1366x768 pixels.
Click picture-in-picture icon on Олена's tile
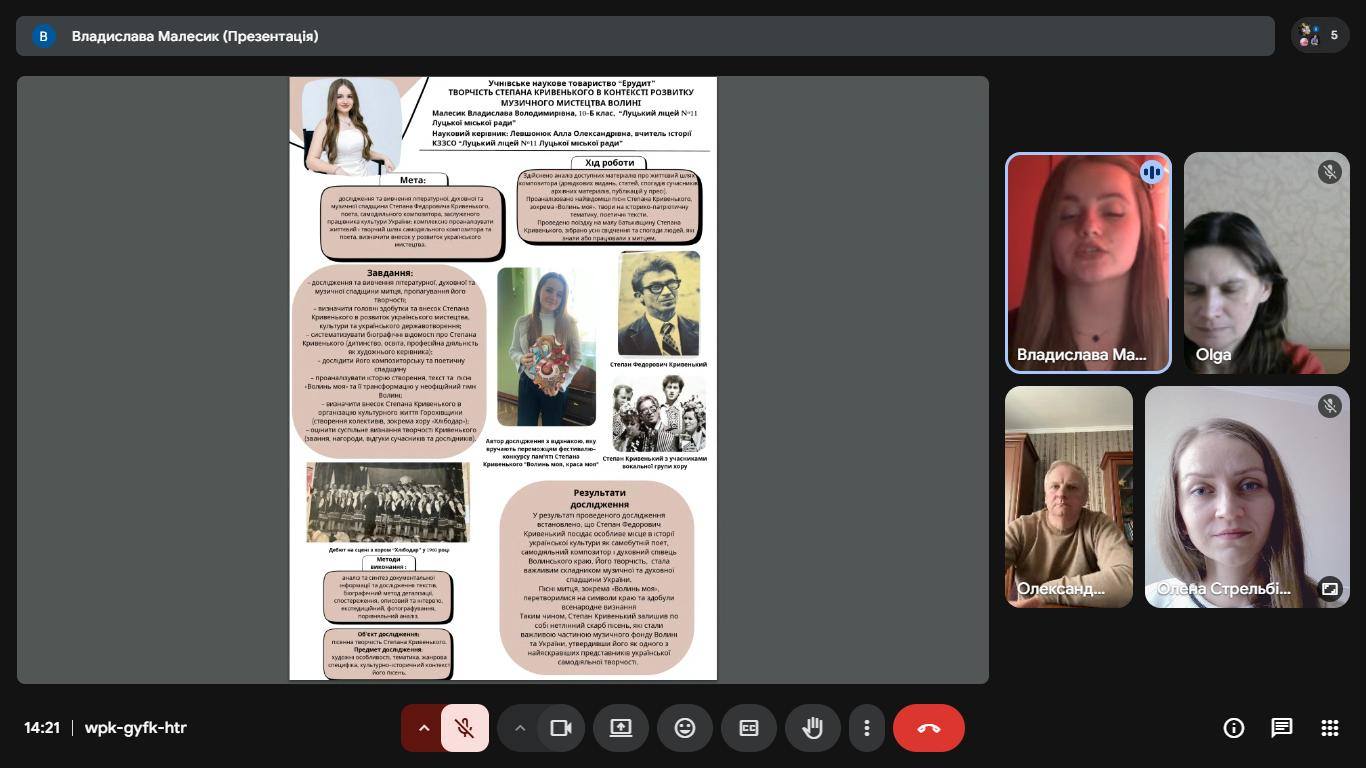click(1329, 589)
